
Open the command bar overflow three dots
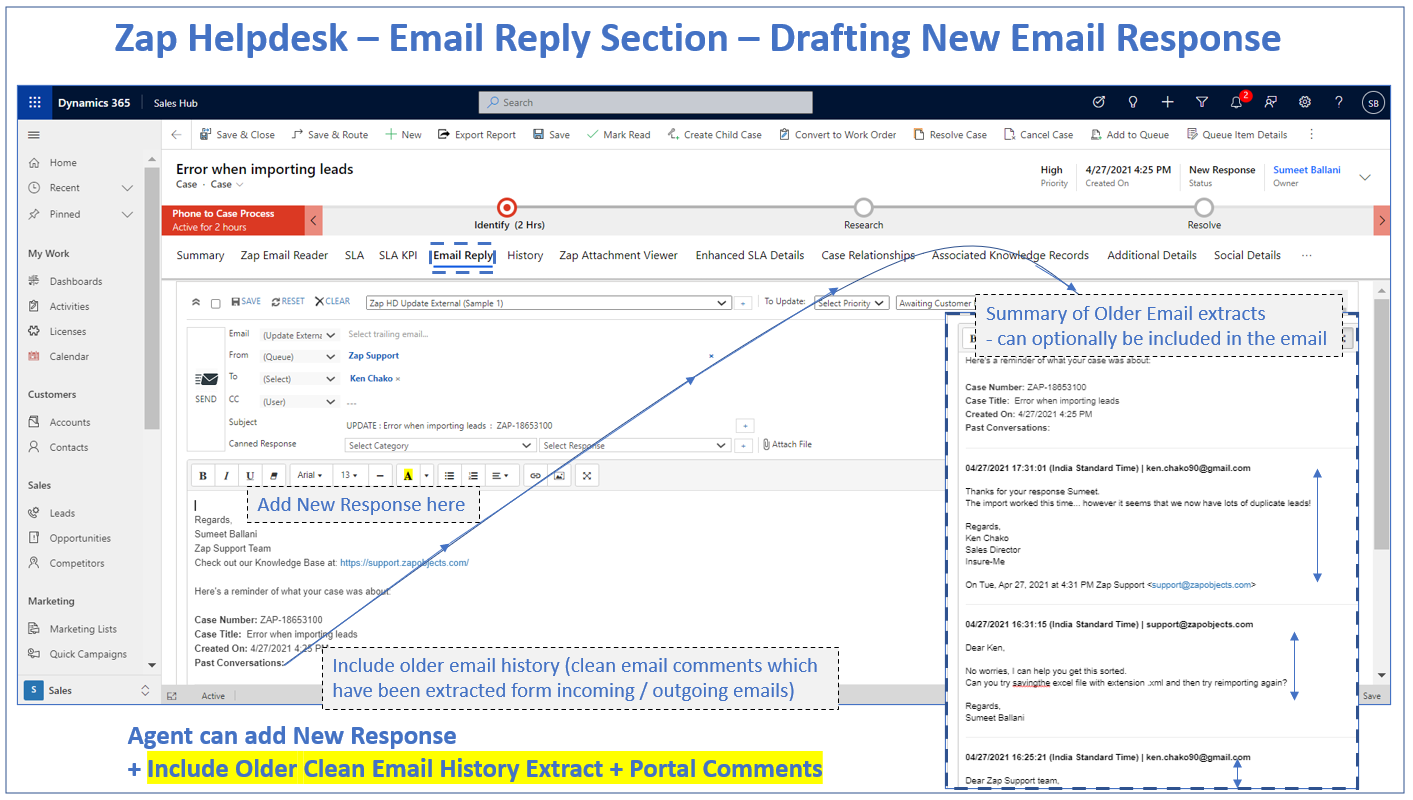click(1312, 134)
